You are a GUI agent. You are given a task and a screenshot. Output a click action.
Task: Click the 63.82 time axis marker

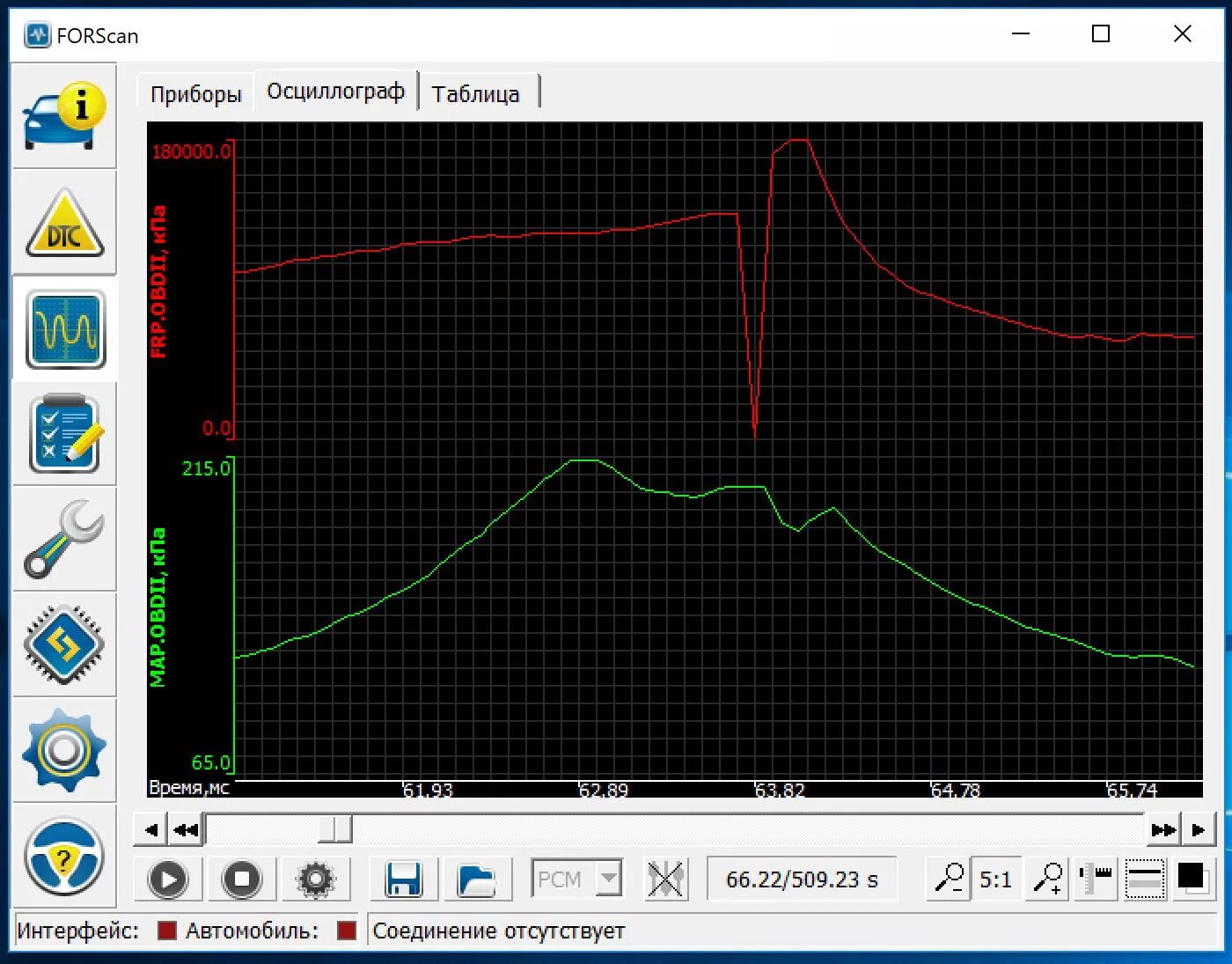tap(780, 790)
